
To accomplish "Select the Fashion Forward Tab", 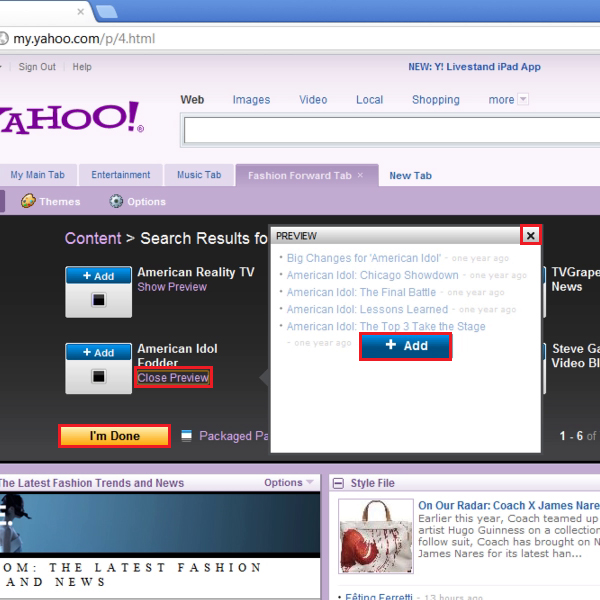I will coord(299,176).
